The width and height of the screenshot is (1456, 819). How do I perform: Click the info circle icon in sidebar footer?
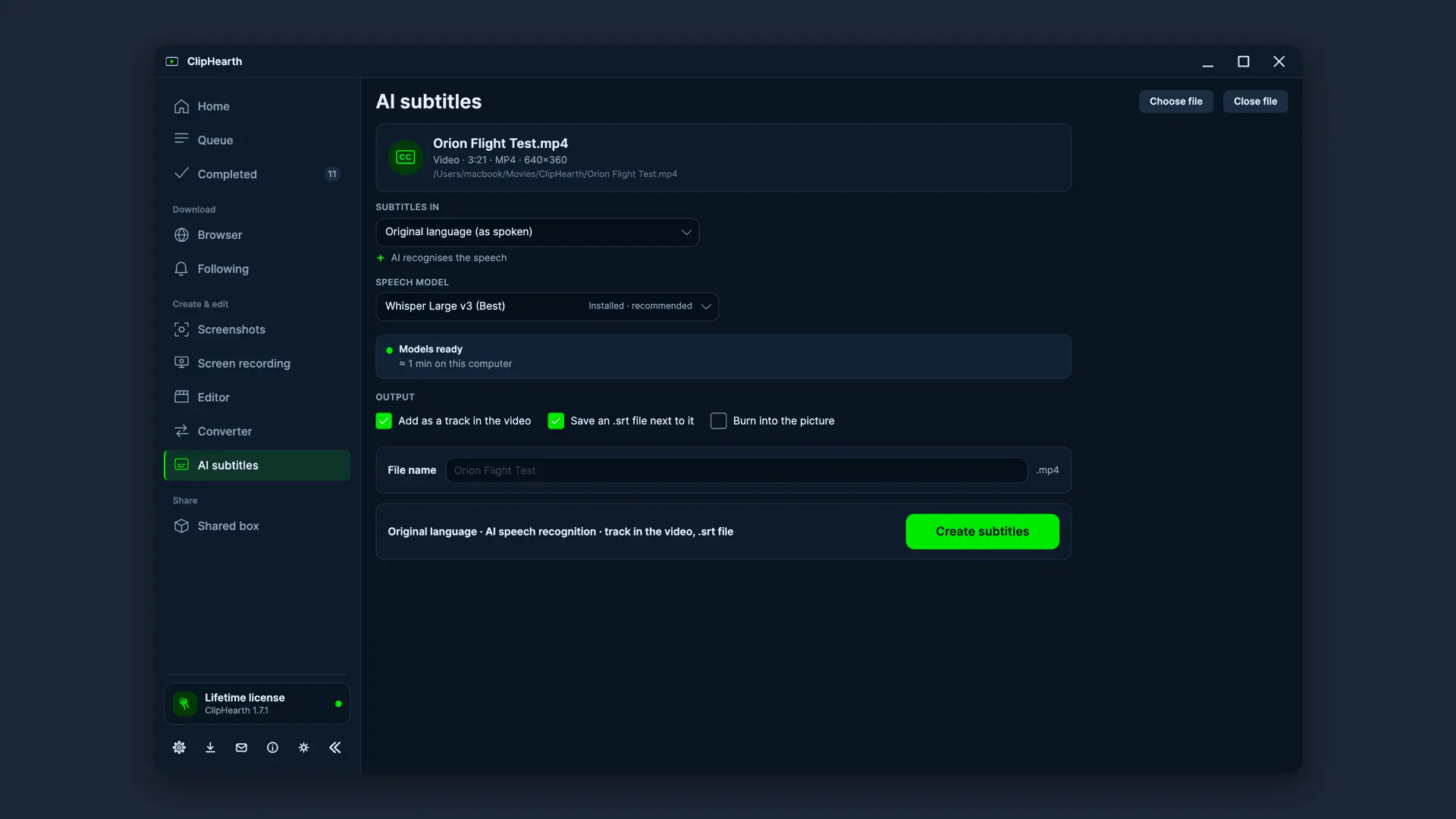[x=272, y=748]
